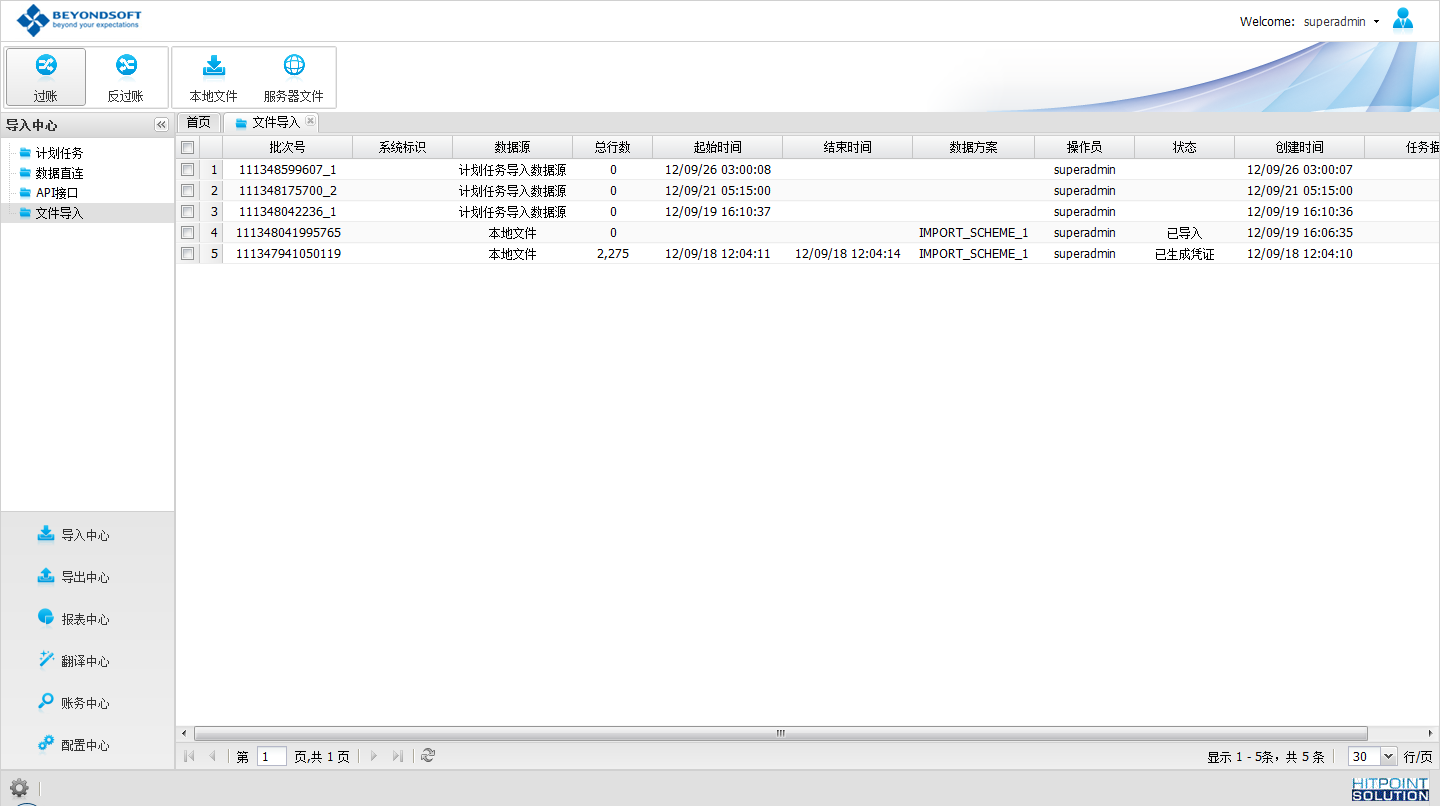Click the user avatar icon
Image resolution: width=1440 pixels, height=806 pixels.
1403,20
